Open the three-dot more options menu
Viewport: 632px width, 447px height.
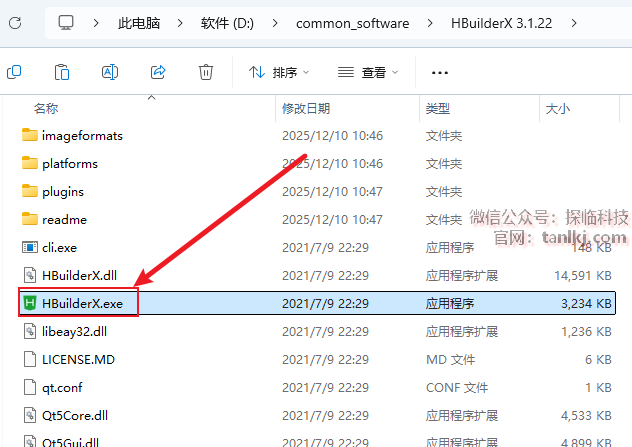(x=439, y=73)
